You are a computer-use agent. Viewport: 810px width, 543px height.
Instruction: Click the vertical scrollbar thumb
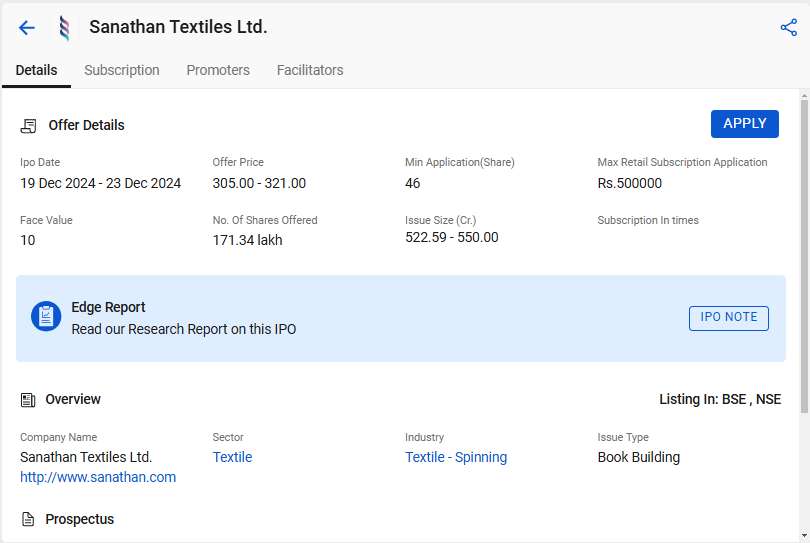(x=804, y=256)
